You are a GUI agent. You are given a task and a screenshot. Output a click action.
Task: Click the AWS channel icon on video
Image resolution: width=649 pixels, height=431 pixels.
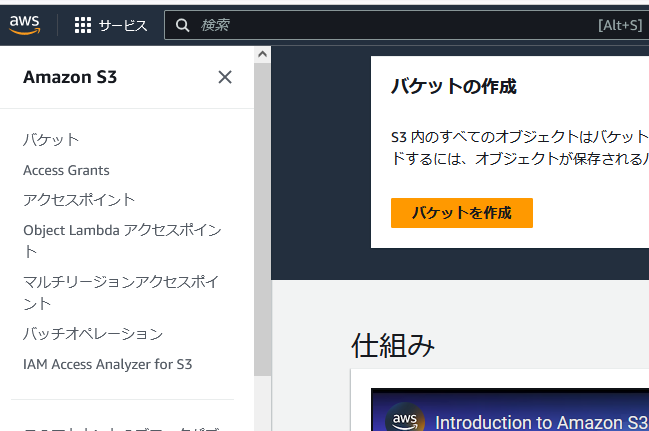tap(405, 420)
